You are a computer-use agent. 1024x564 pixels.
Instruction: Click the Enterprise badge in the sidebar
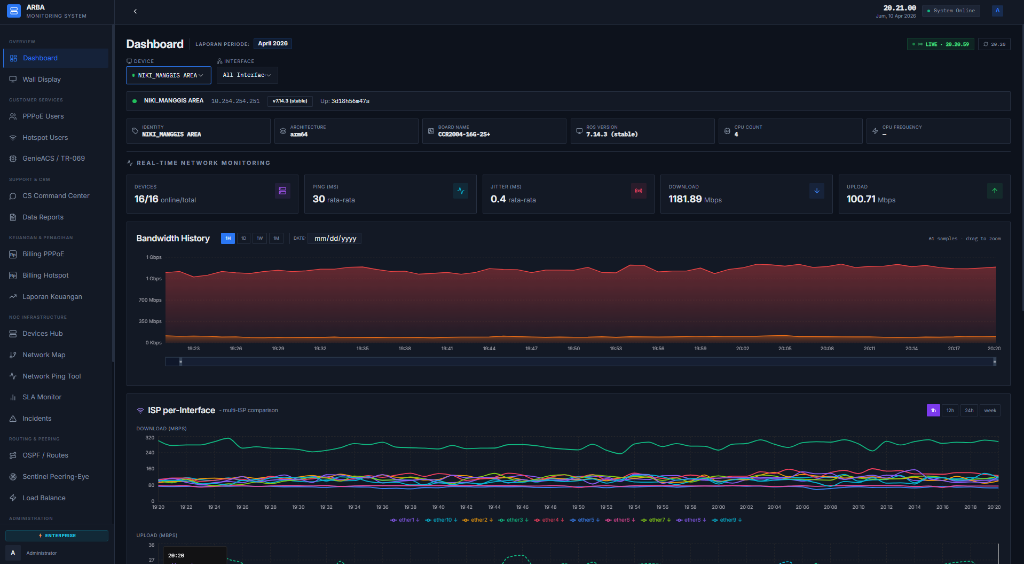(57, 536)
